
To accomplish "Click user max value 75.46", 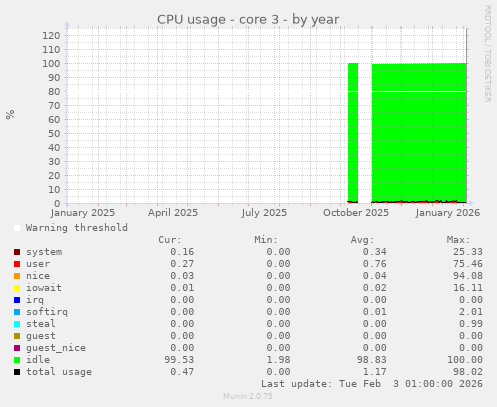I will pyautogui.click(x=468, y=264).
